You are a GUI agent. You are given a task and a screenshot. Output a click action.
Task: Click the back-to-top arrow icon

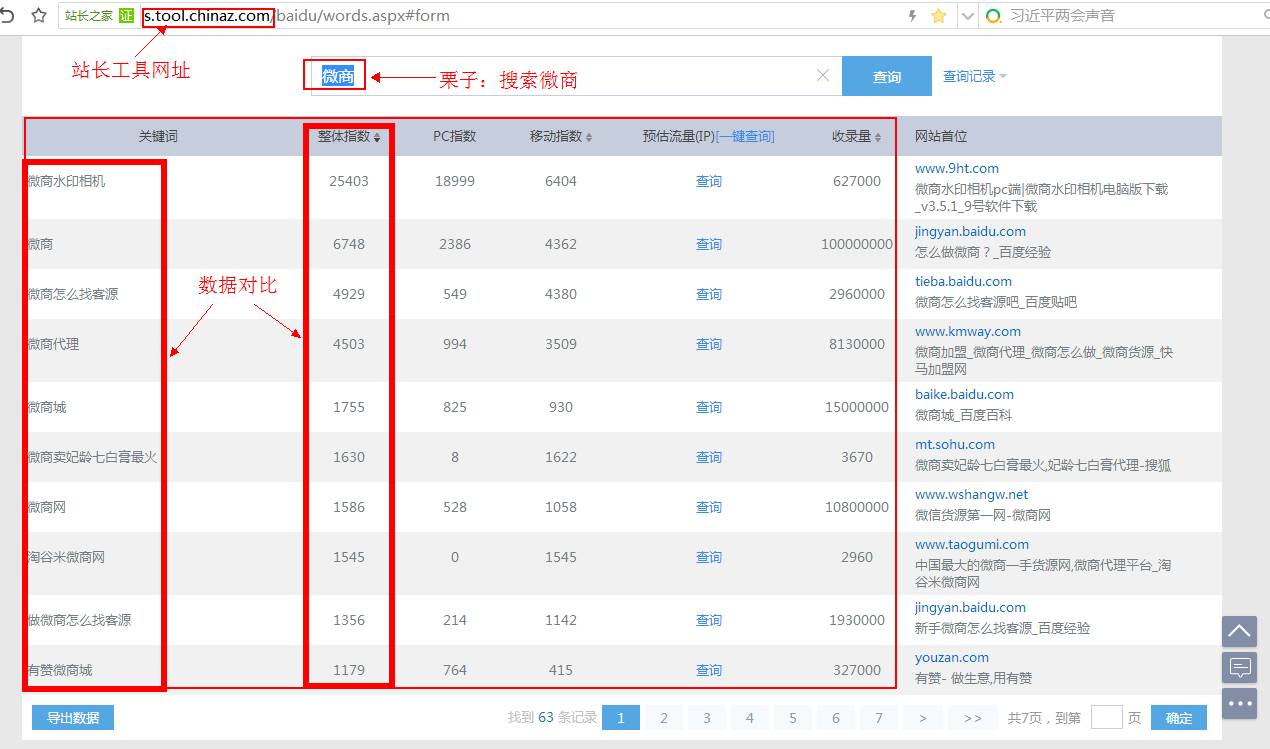click(1239, 631)
